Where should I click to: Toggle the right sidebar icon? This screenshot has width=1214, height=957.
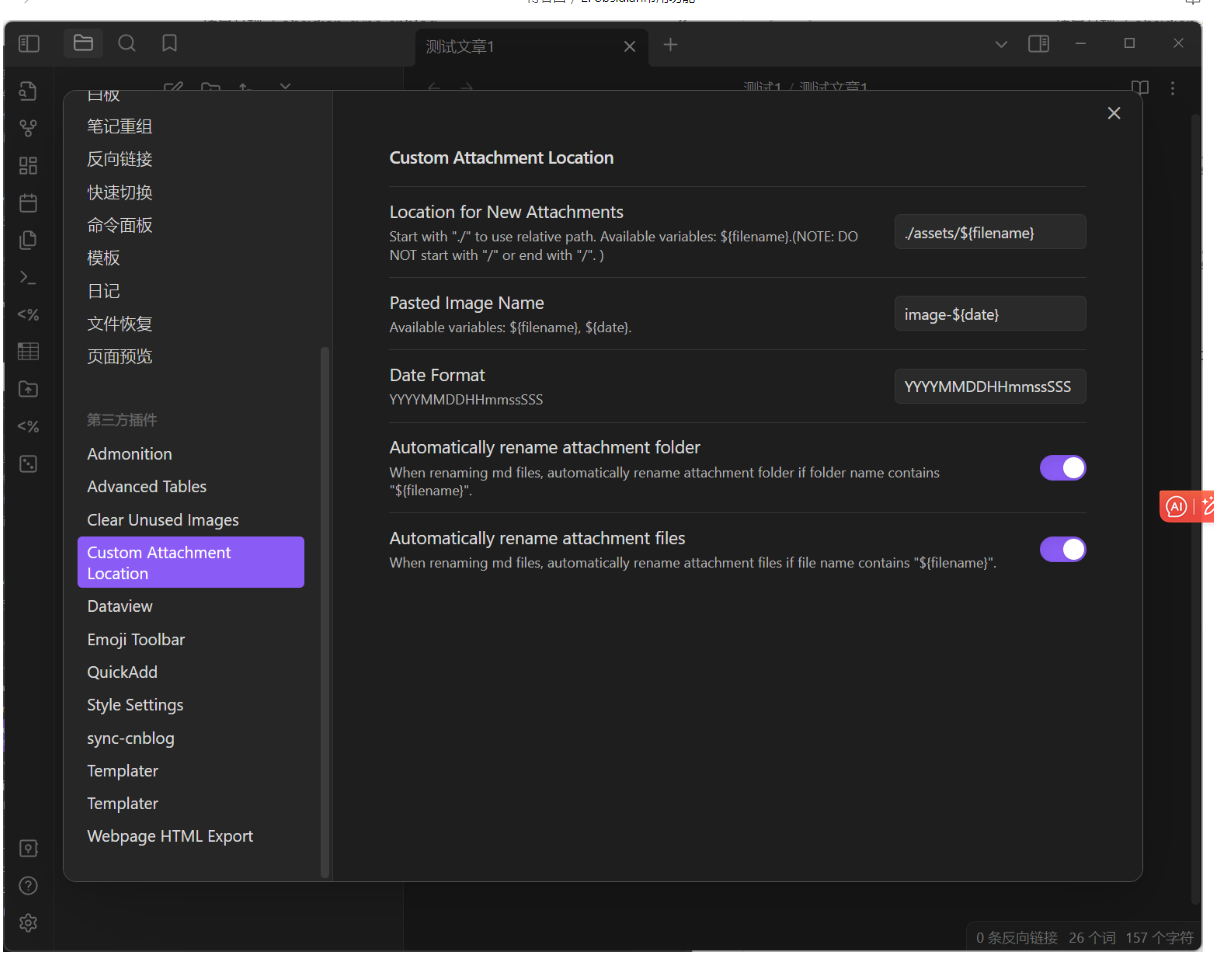coord(1039,44)
